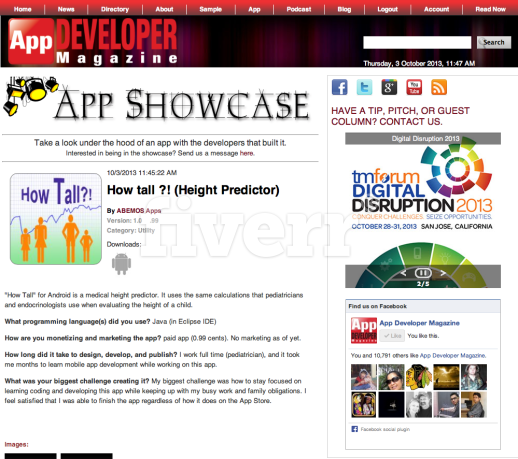
Task: Open the Home menu item
Action: [x=23, y=9]
